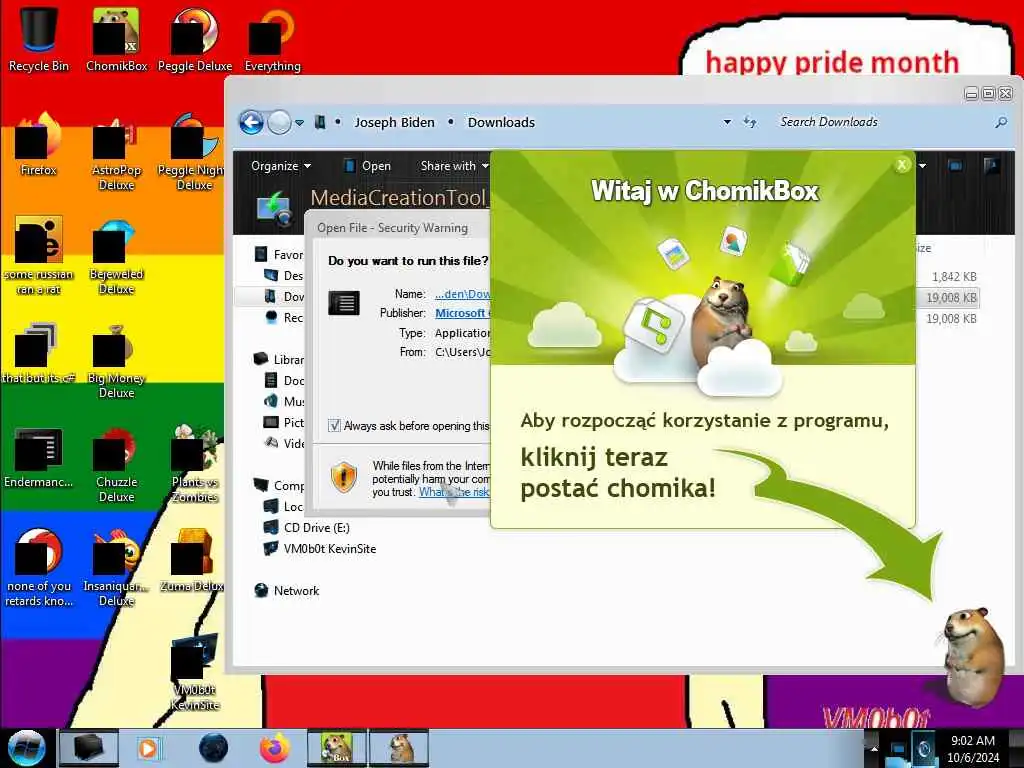Open the Bejeweled Deluxe desktop shortcut
The height and width of the screenshot is (768, 1024).
click(x=116, y=256)
